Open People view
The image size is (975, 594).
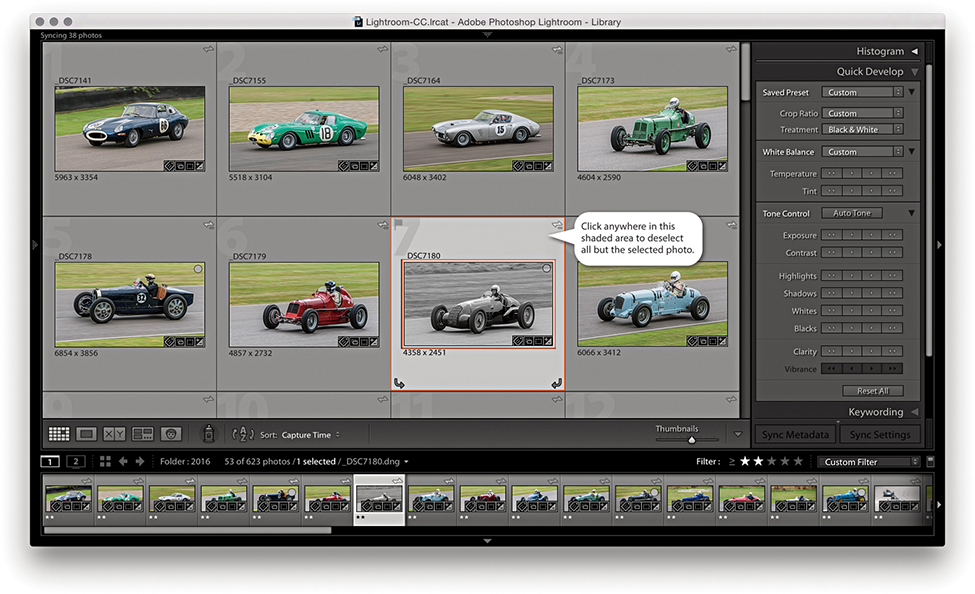[x=171, y=434]
